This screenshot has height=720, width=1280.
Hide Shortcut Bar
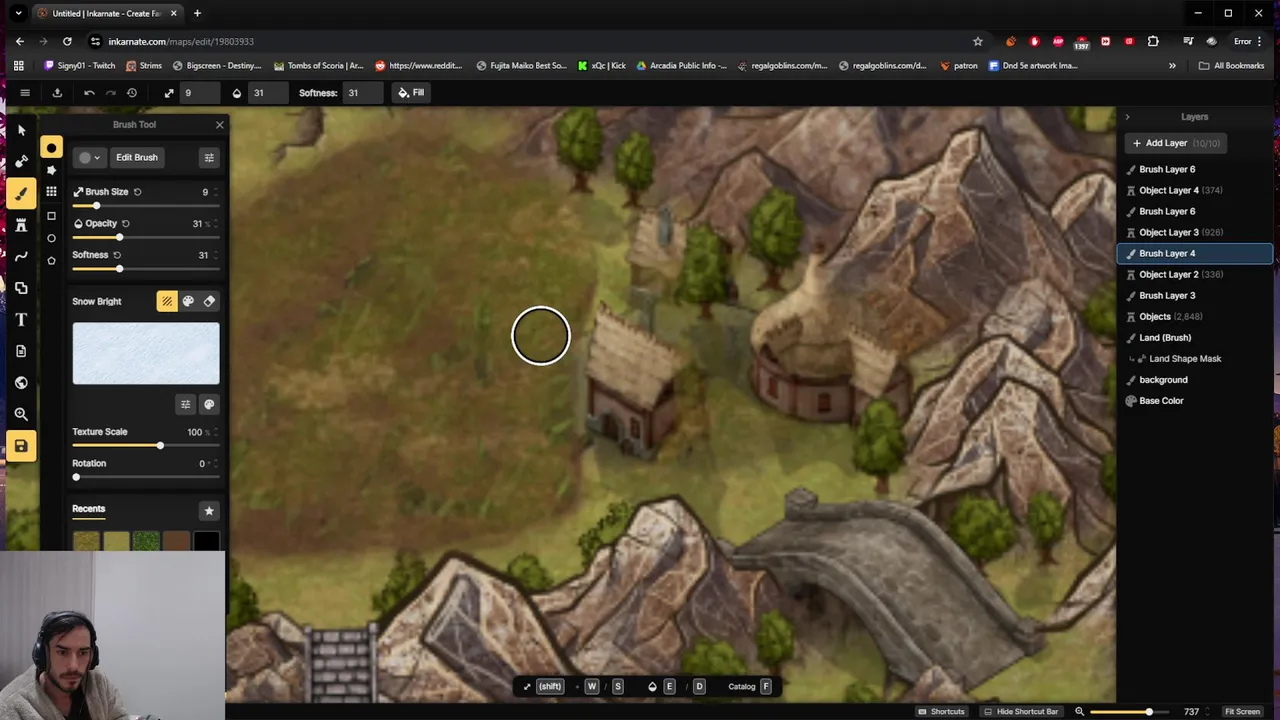point(1021,711)
